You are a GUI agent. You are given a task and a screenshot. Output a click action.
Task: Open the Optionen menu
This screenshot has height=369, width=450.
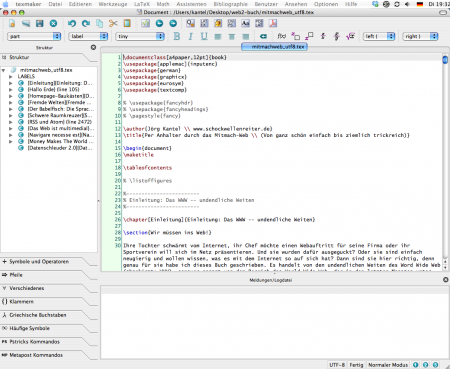[326, 4]
